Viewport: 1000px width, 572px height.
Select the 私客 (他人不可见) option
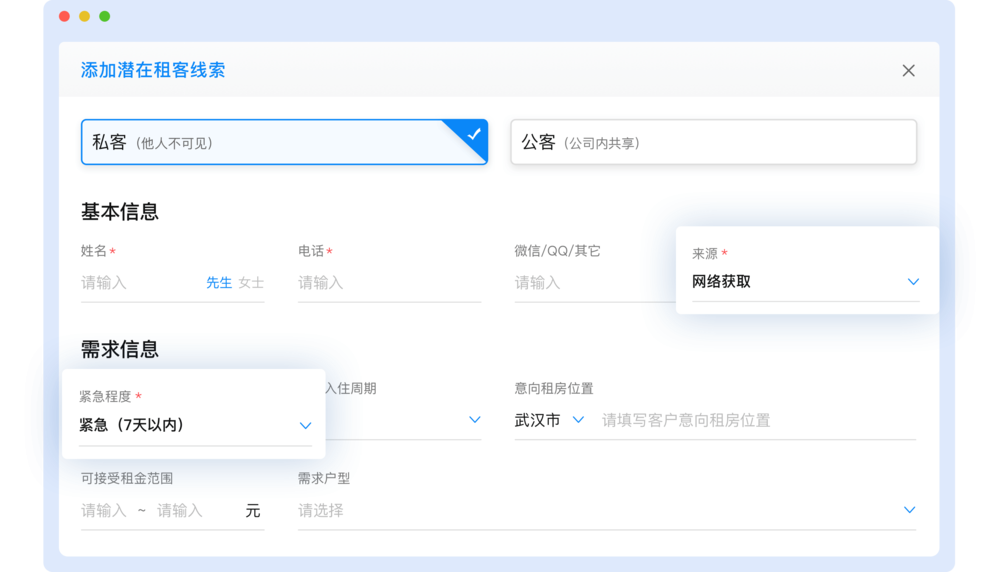[x=284, y=142]
